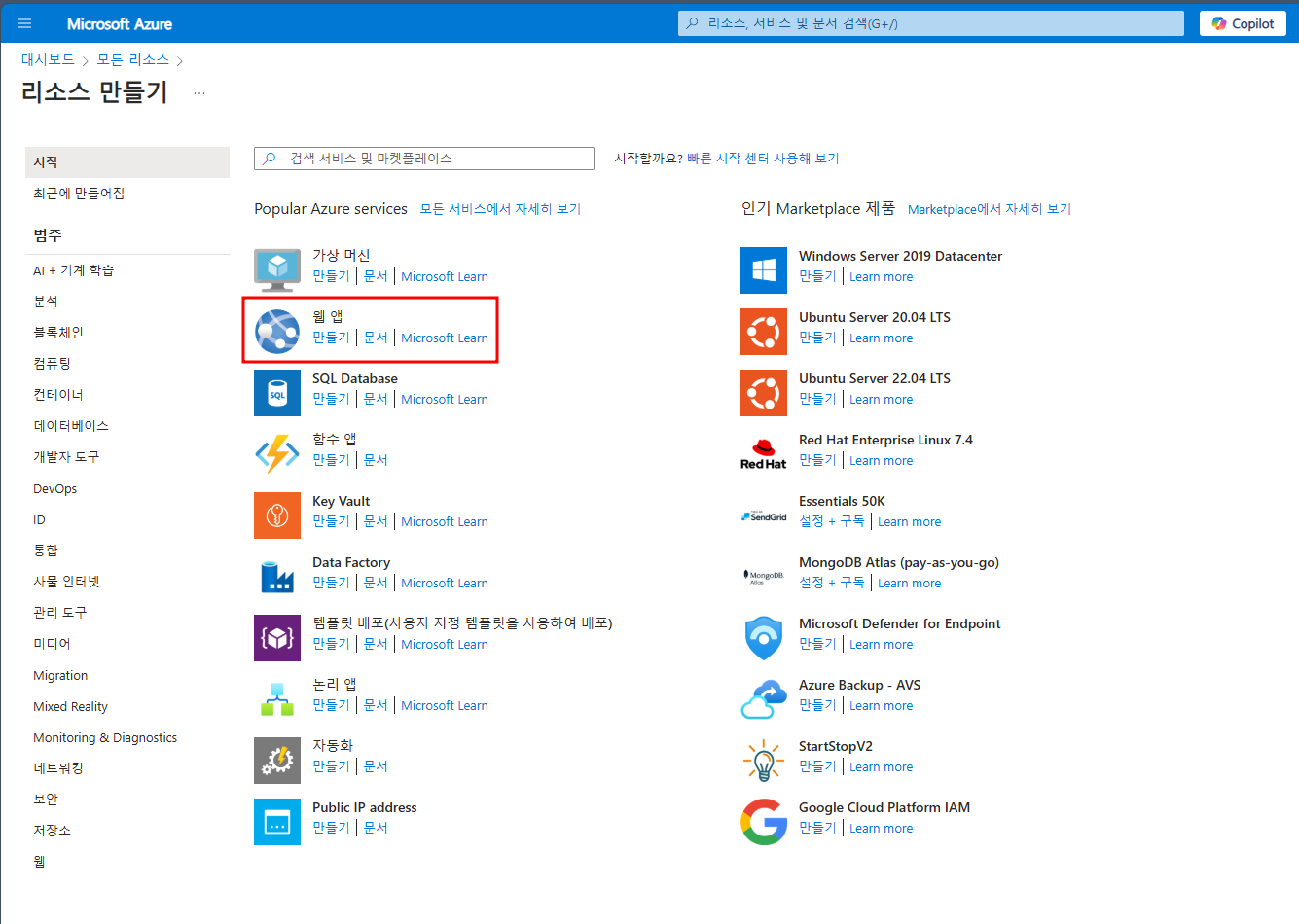This screenshot has height=924, width=1299.
Task: Click 만들기 under 가상 머신
Action: click(x=331, y=276)
